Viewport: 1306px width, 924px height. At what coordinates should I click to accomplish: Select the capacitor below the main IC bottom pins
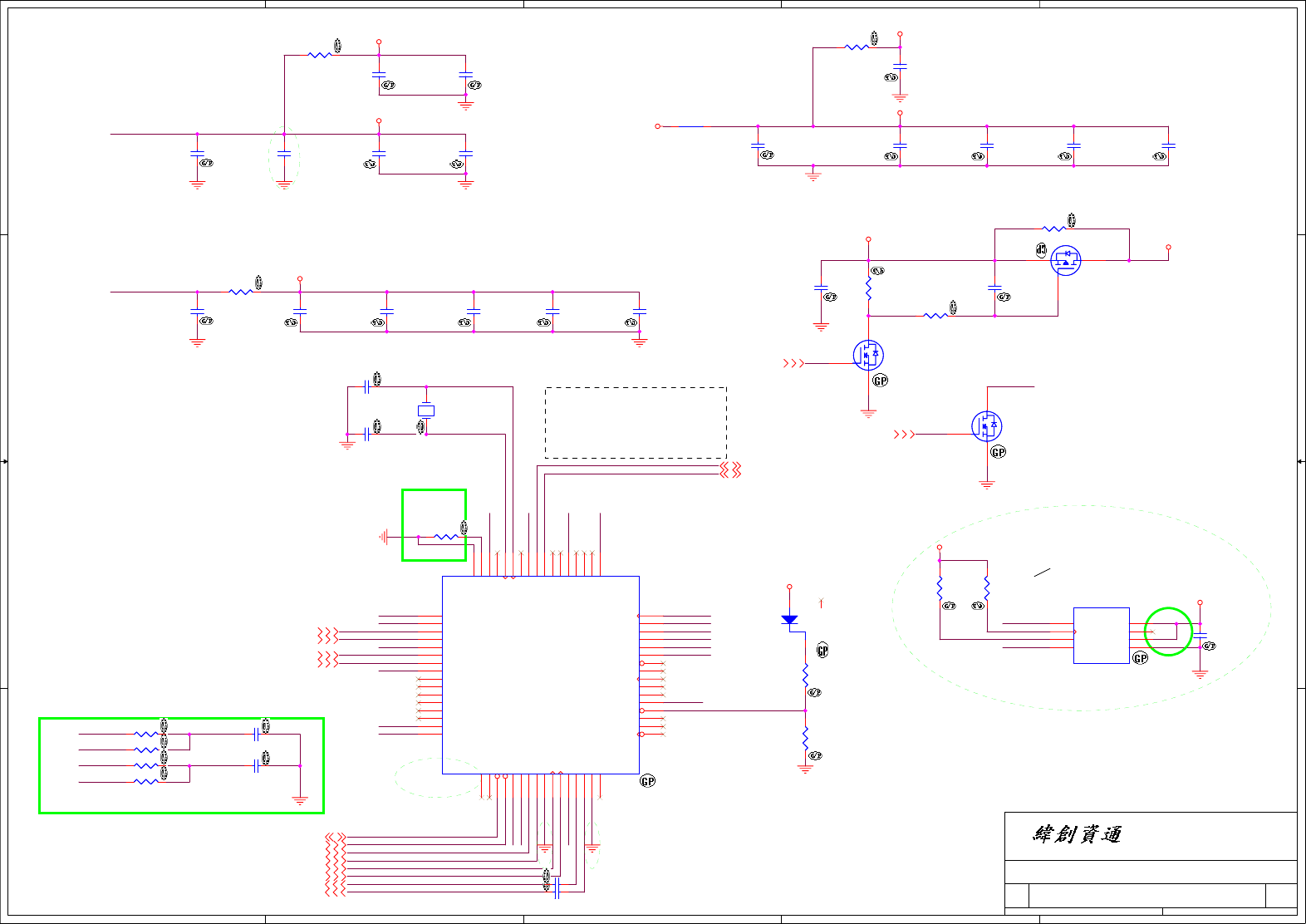click(x=557, y=889)
